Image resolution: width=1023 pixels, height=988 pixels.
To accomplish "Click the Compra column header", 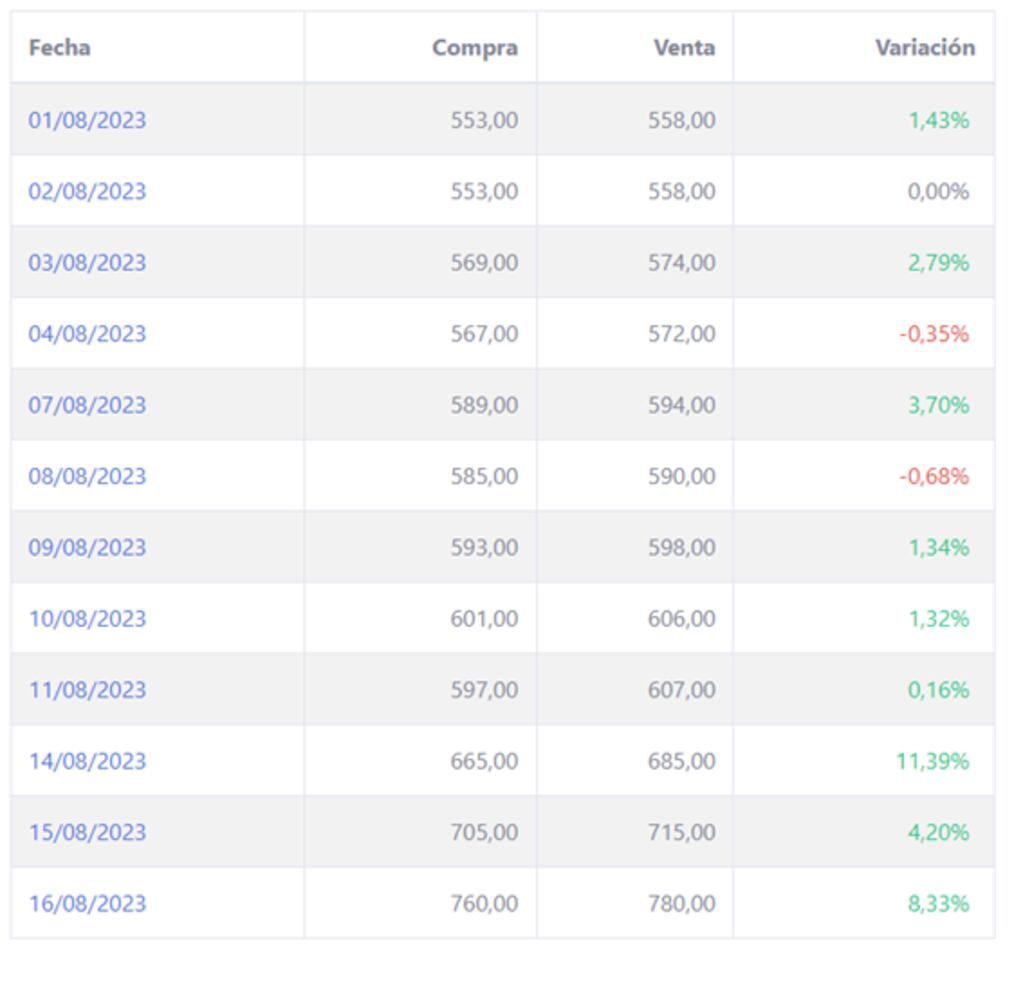I will click(474, 47).
